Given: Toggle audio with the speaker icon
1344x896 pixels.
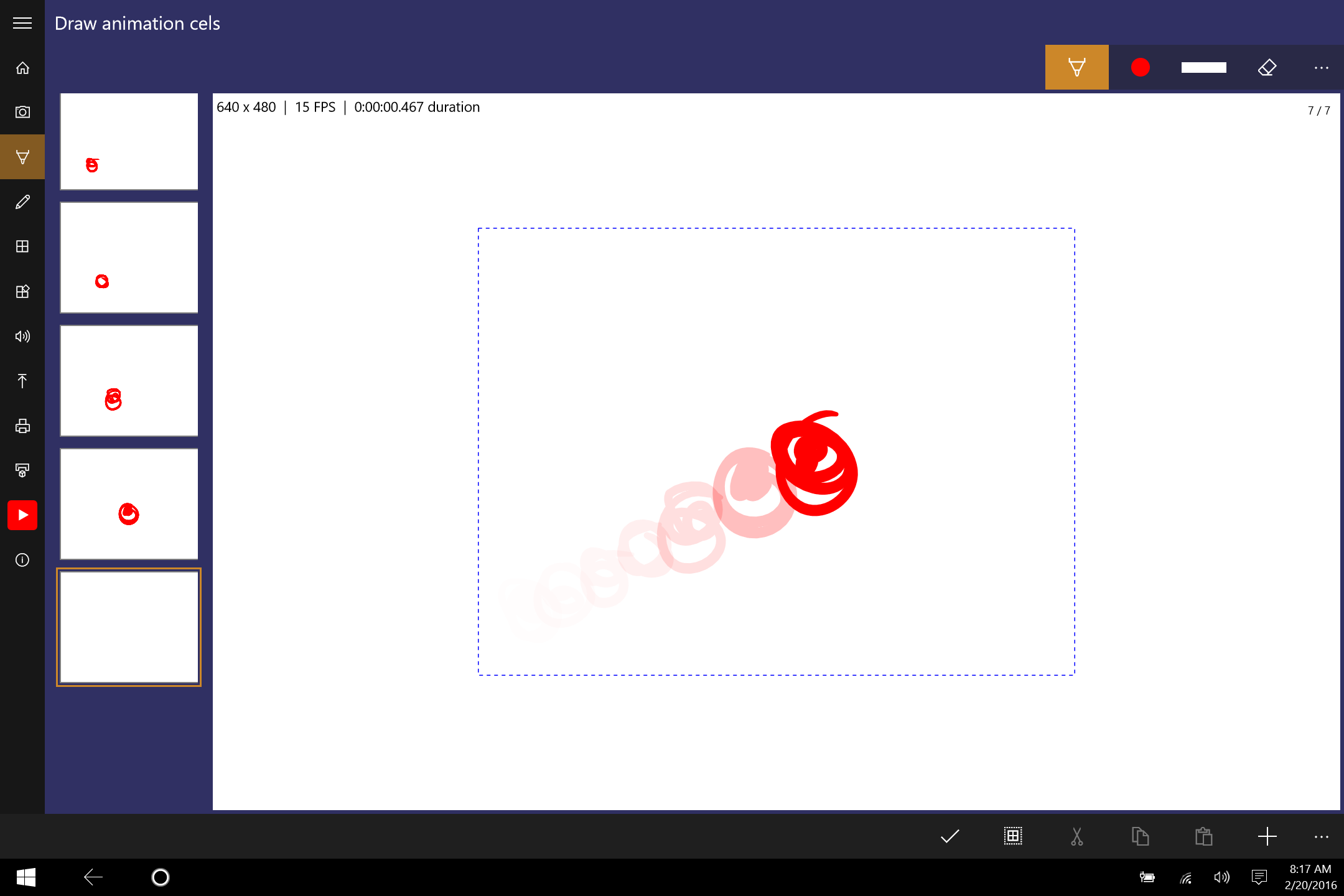Looking at the screenshot, I should [x=22, y=336].
